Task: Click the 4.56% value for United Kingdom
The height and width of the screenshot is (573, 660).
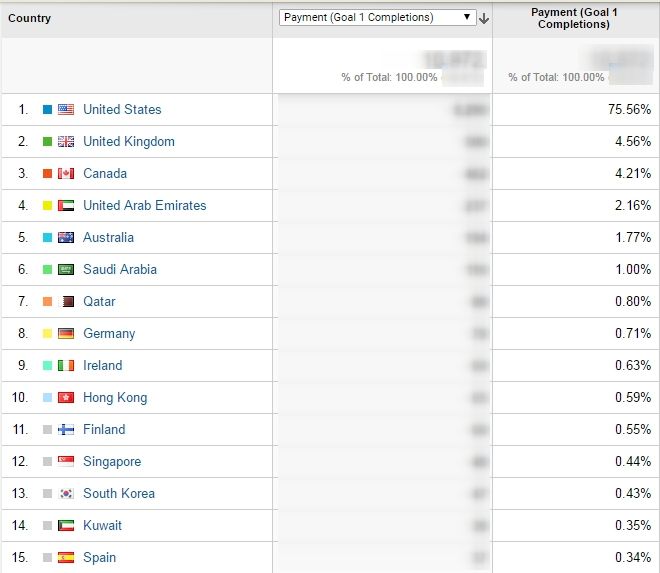Action: 633,141
